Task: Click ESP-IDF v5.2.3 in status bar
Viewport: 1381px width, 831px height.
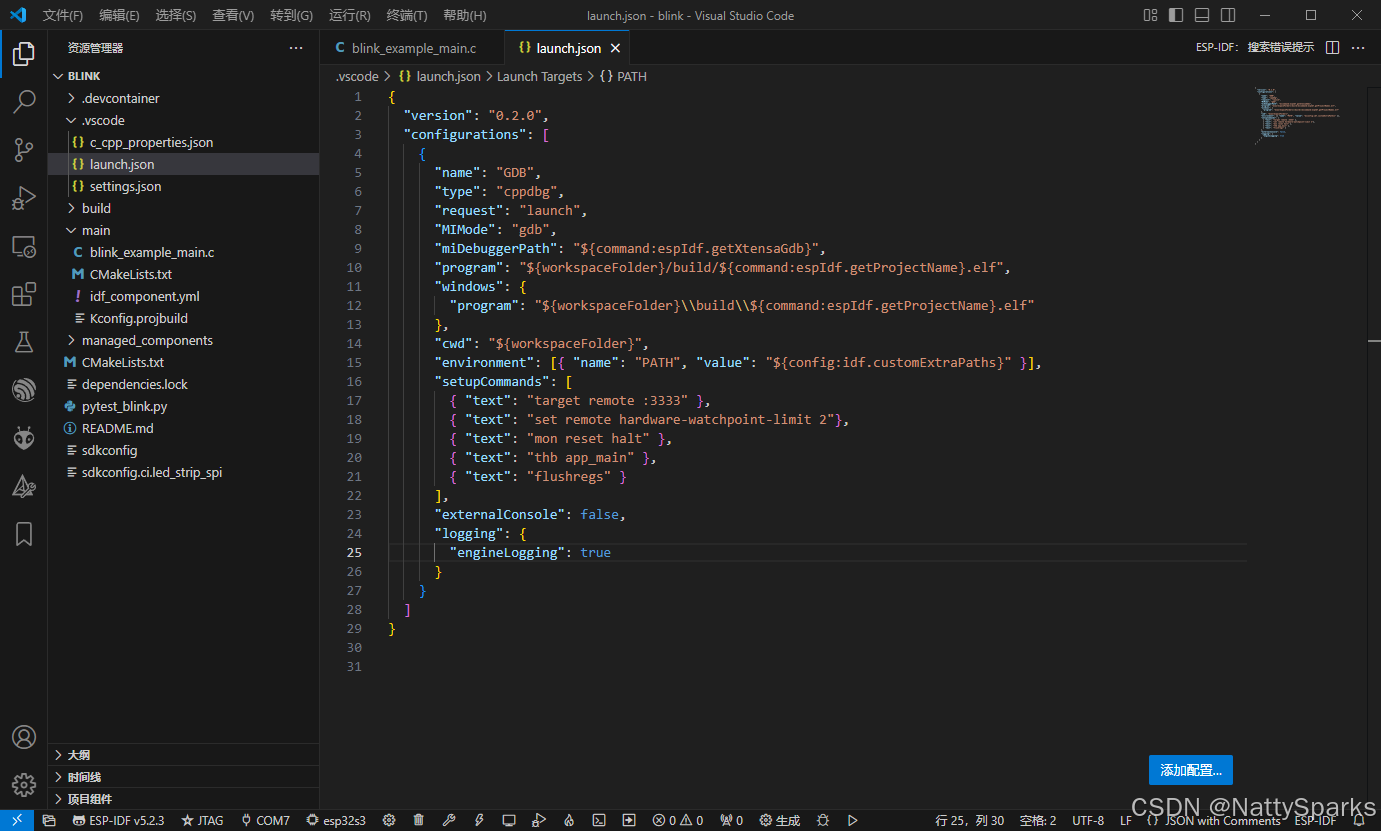Action: pyautogui.click(x=118, y=820)
